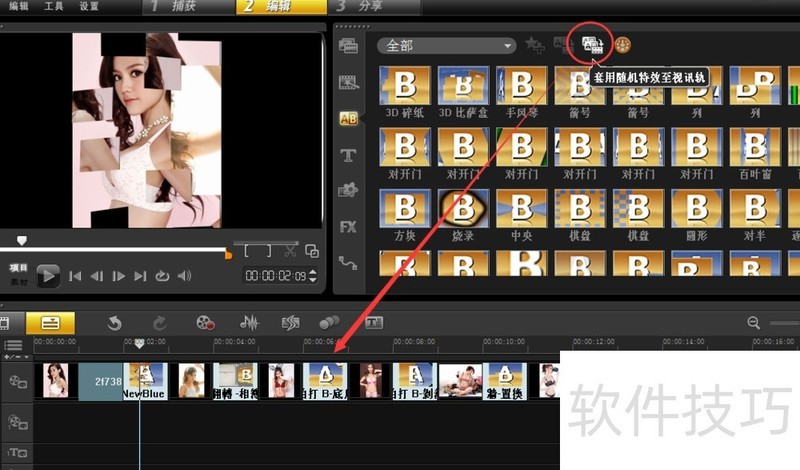Click the add to favorites star icon
Screen dimensions: 800x470
coord(535,45)
